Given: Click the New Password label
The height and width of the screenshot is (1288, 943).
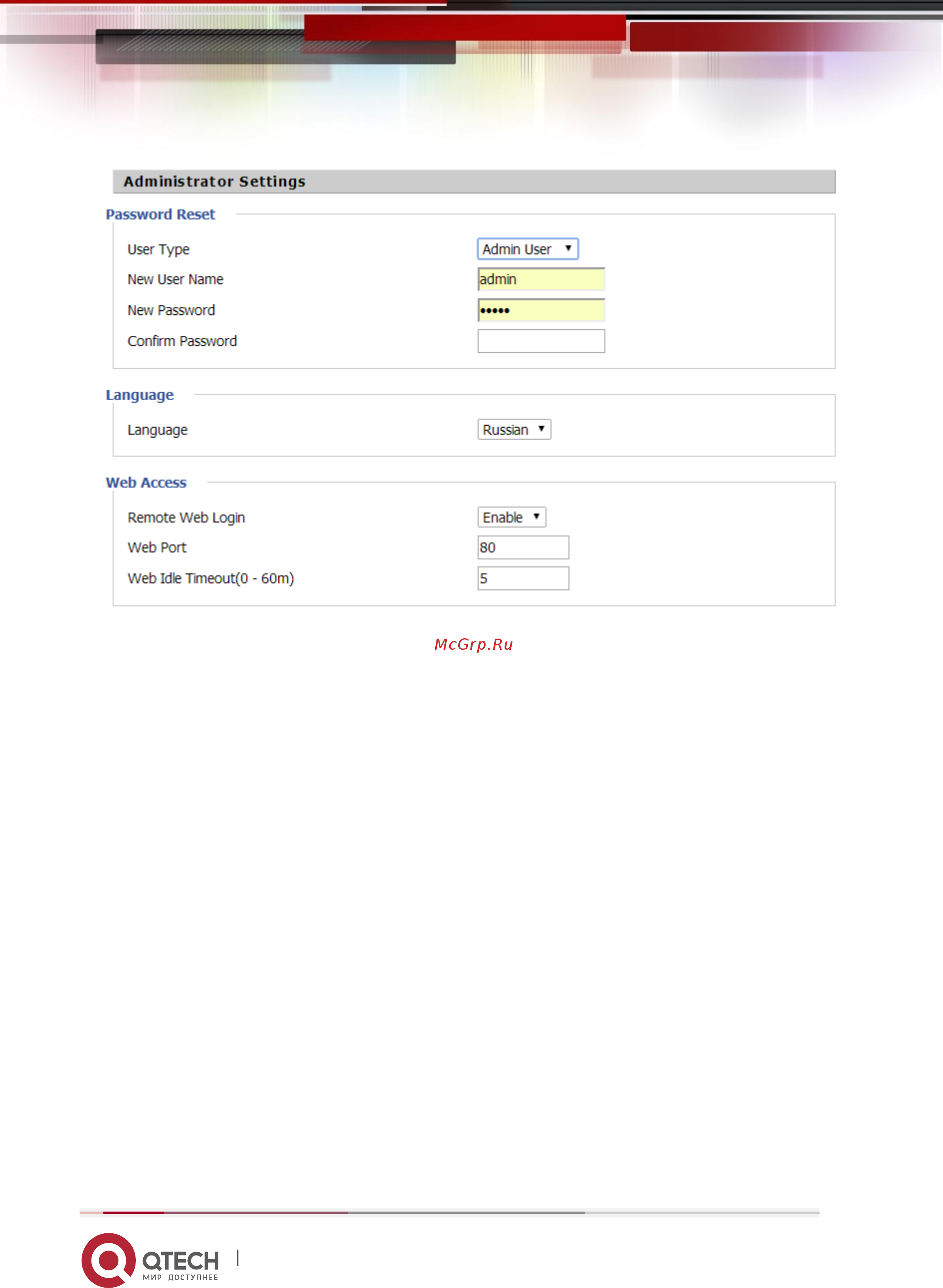Looking at the screenshot, I should pyautogui.click(x=171, y=310).
